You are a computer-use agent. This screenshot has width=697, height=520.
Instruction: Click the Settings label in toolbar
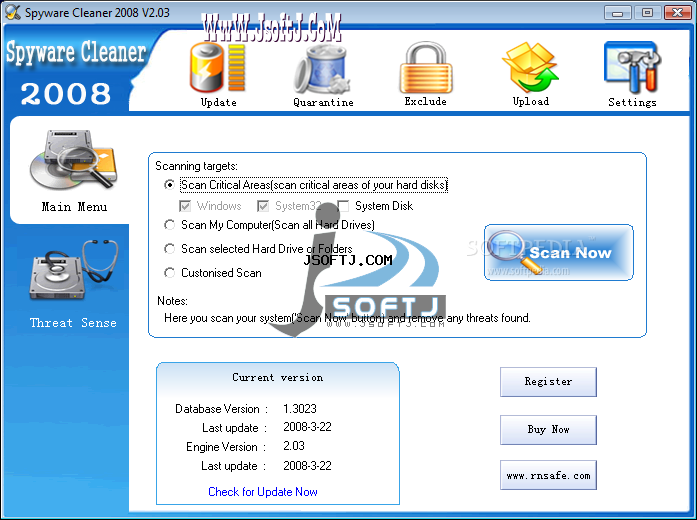coord(632,102)
